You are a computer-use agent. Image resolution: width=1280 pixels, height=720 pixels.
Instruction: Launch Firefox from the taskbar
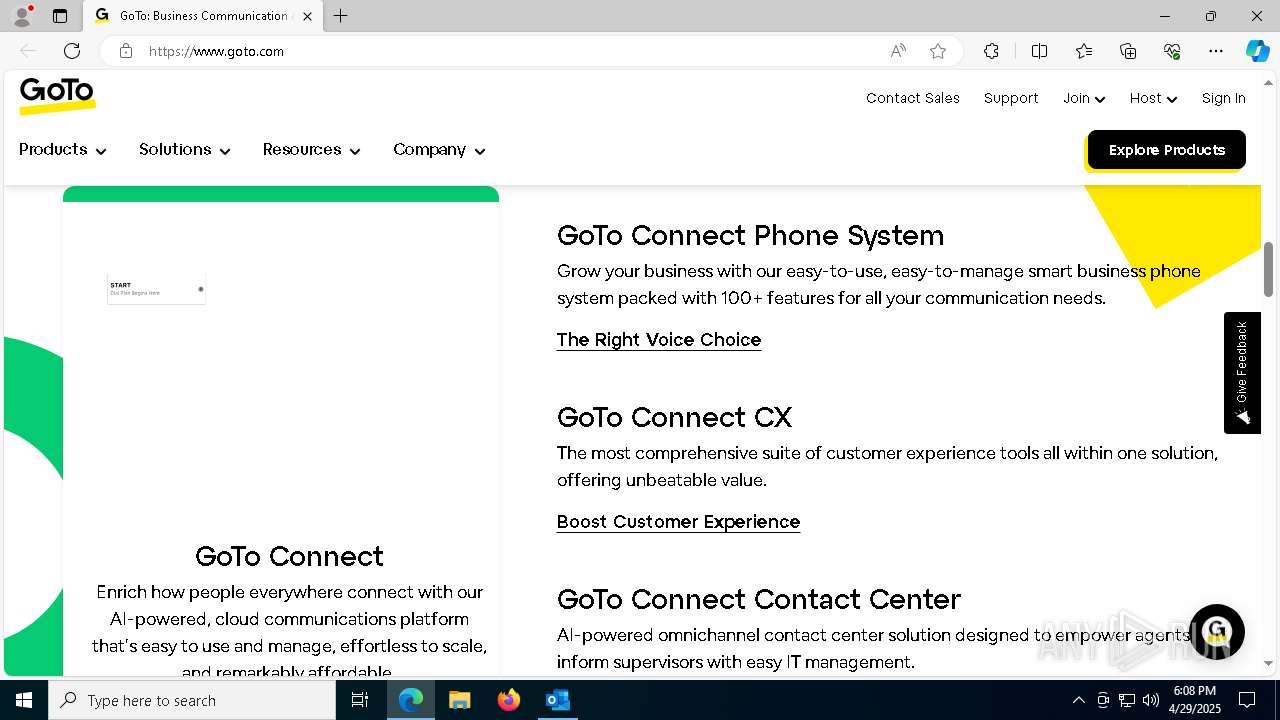pos(509,700)
